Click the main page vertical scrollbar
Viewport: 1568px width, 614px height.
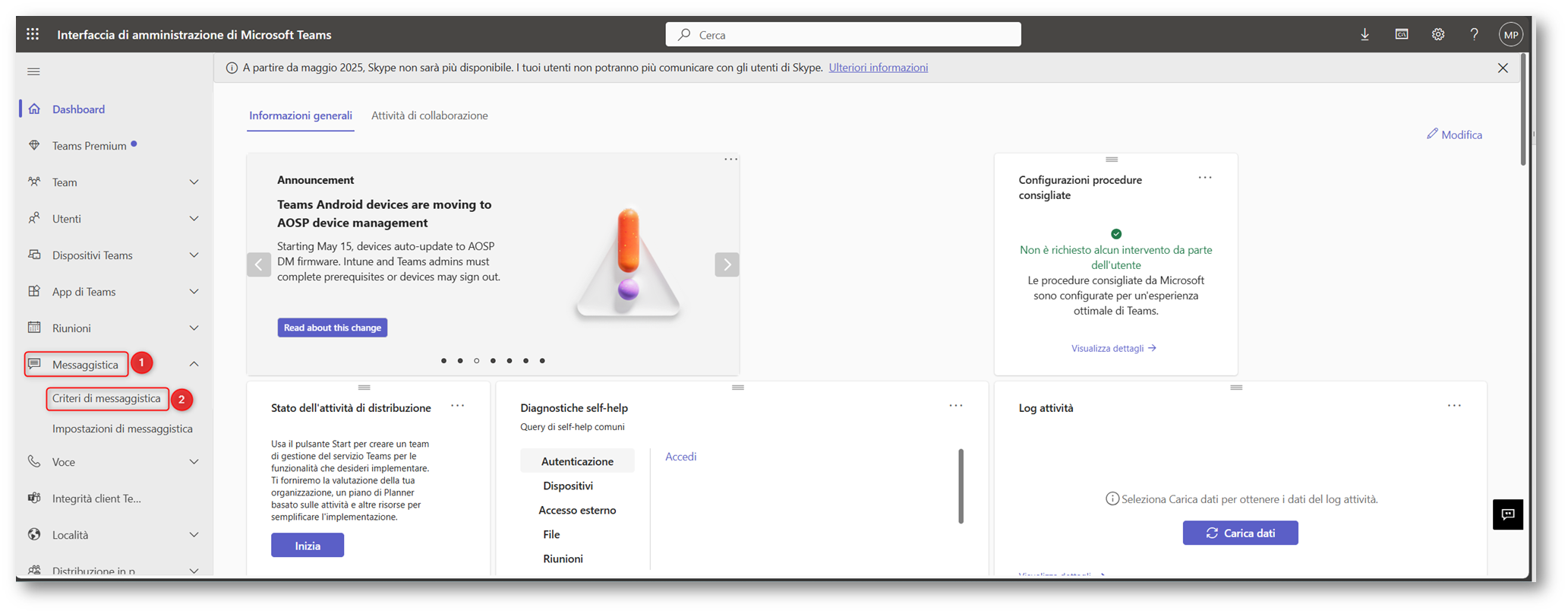point(1523,109)
